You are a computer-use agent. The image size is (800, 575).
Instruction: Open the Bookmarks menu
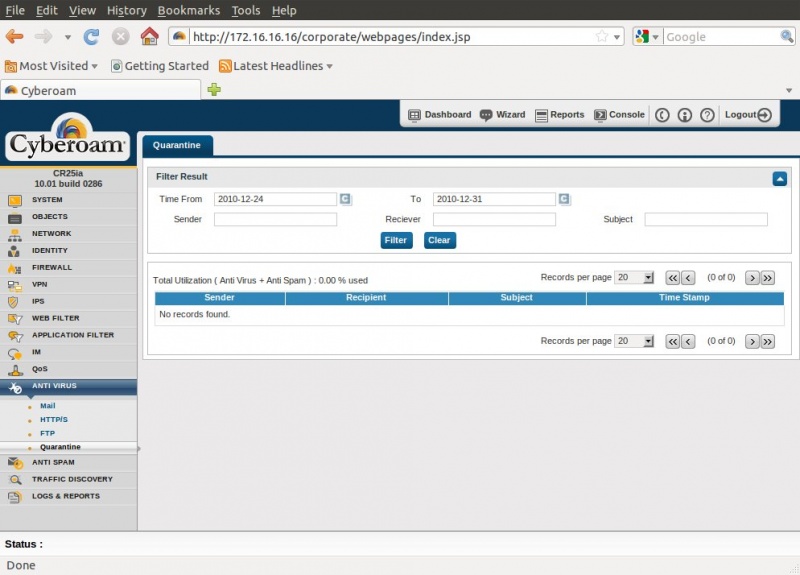tap(189, 10)
